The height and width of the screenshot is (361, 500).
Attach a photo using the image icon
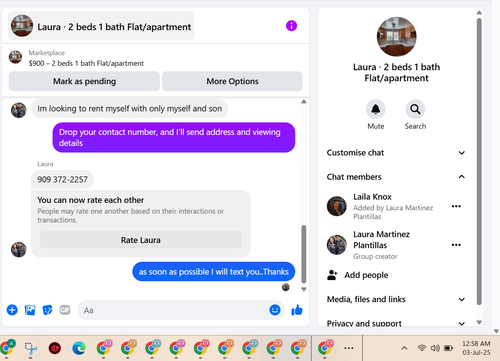pos(30,310)
